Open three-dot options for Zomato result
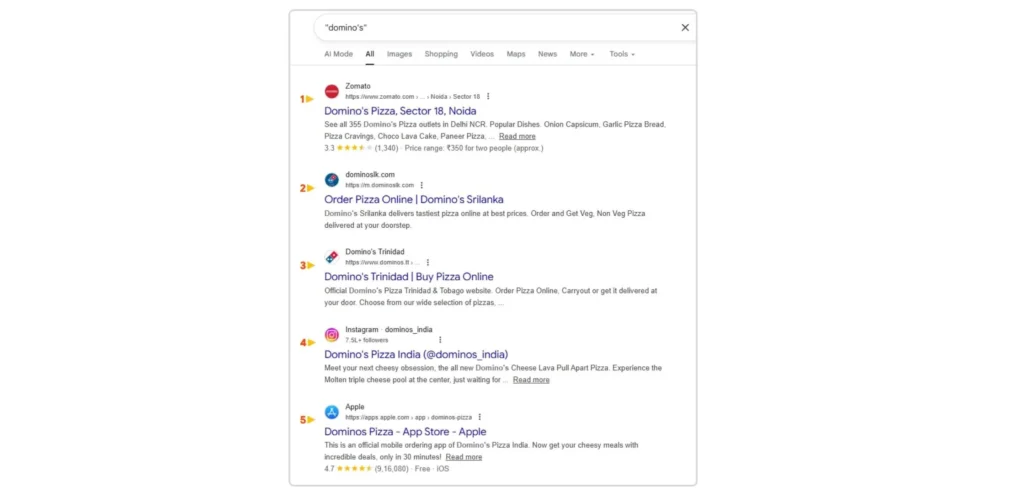The height and width of the screenshot is (503, 1024). (x=488, y=96)
